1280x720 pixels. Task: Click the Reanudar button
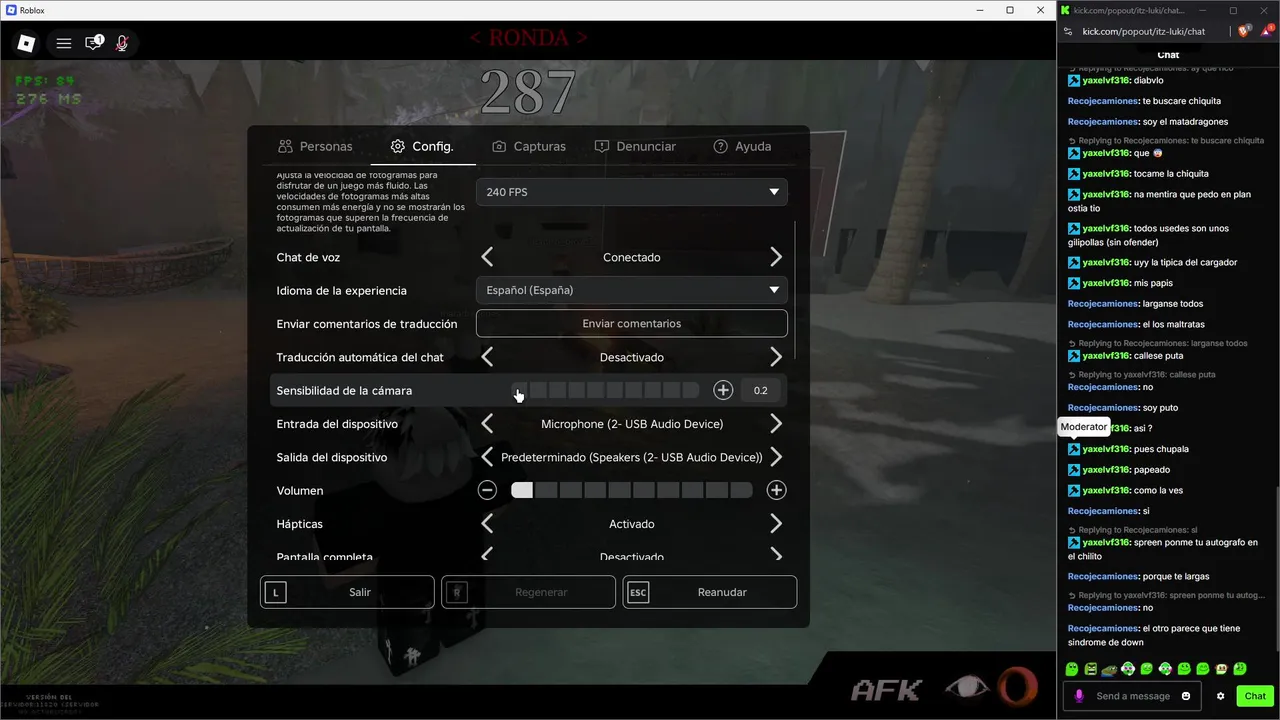coord(710,592)
